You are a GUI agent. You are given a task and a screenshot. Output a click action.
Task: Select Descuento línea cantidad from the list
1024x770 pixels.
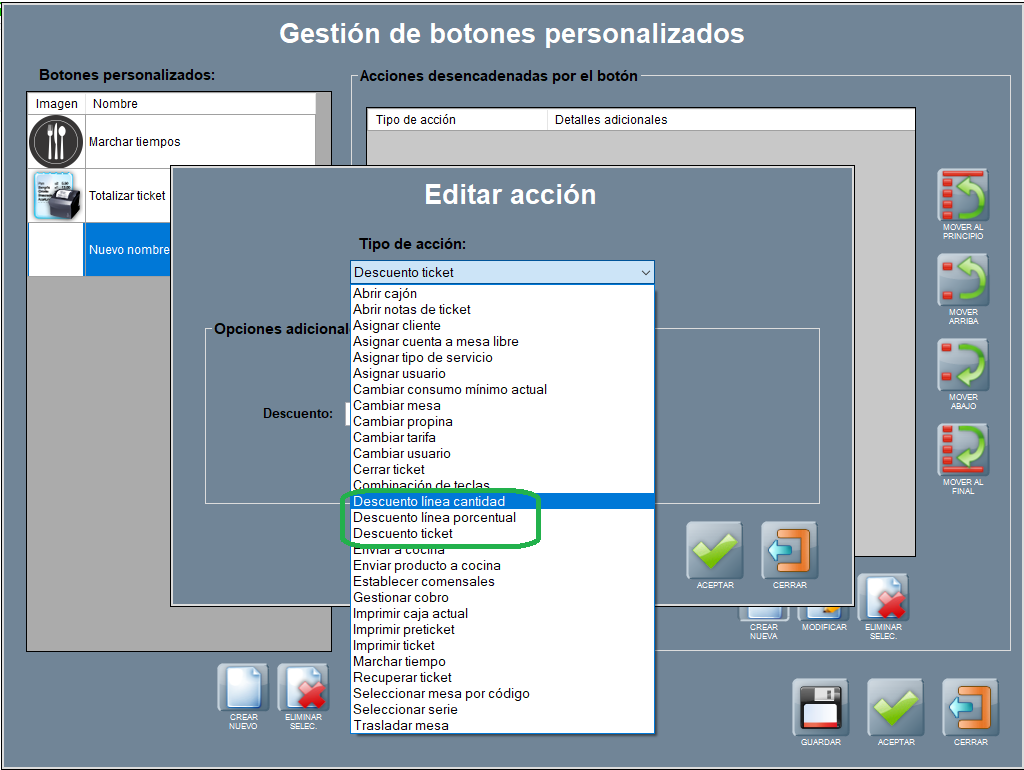(x=429, y=501)
